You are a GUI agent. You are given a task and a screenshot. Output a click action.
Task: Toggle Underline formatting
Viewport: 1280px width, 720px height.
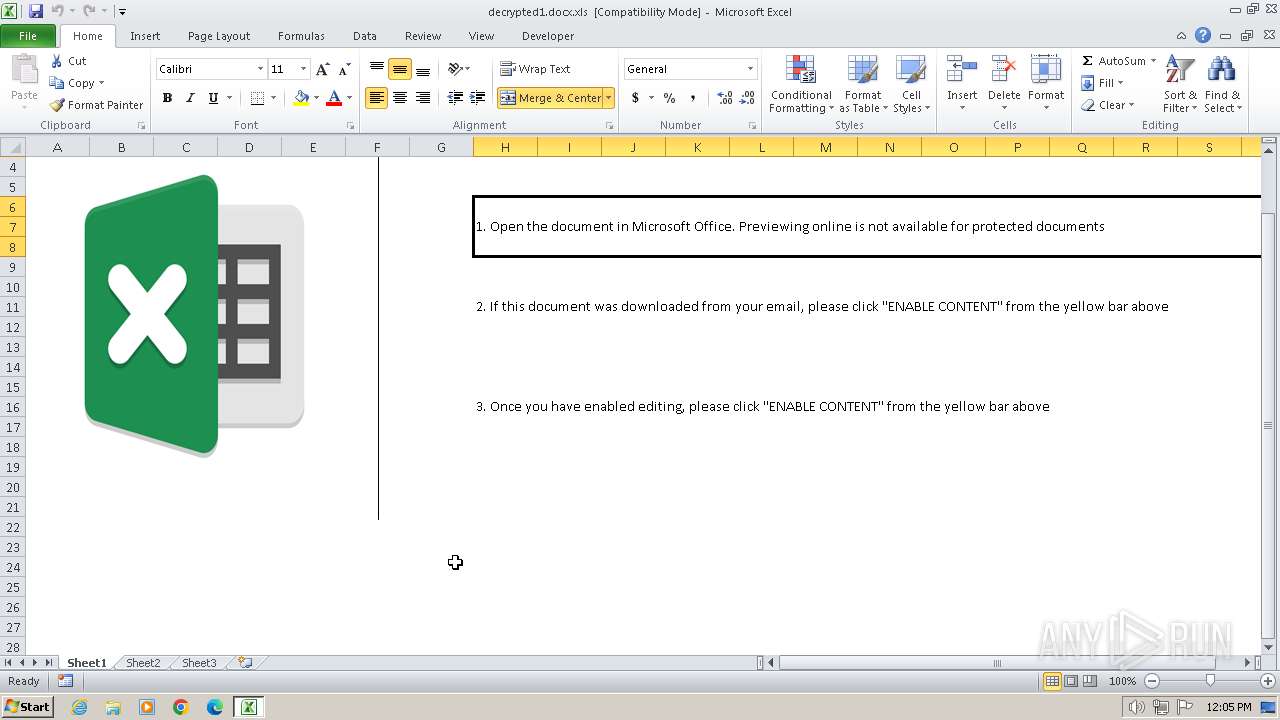pos(213,98)
